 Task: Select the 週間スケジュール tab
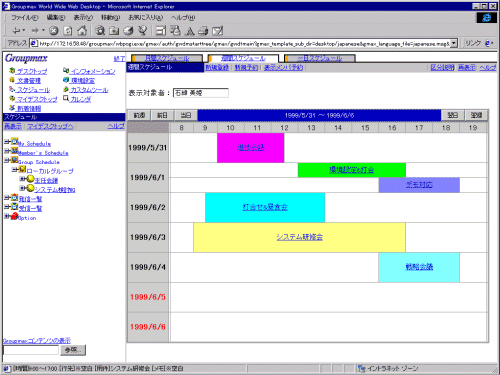[x=243, y=58]
